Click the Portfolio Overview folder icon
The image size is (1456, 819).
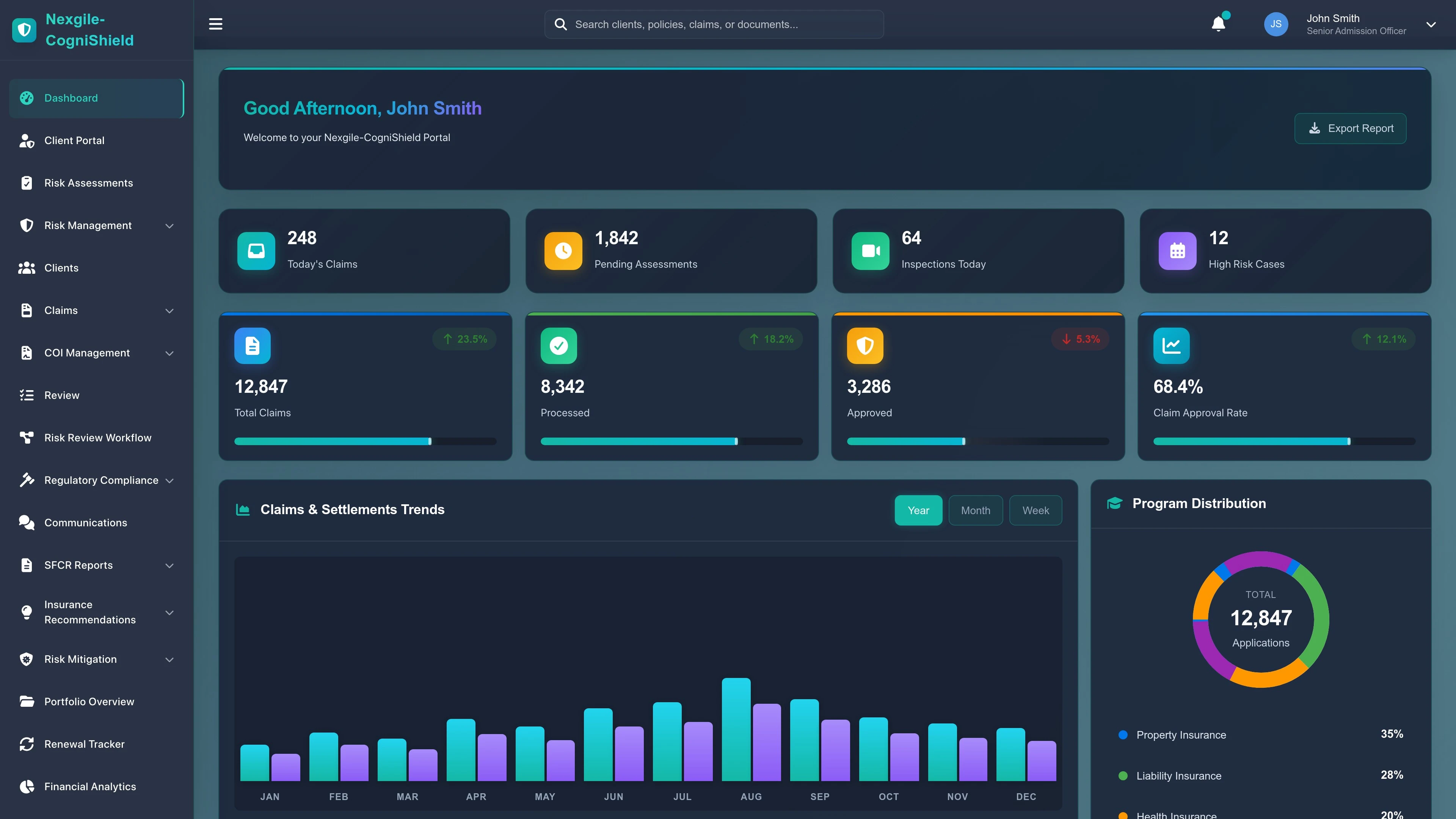pyautogui.click(x=27, y=701)
